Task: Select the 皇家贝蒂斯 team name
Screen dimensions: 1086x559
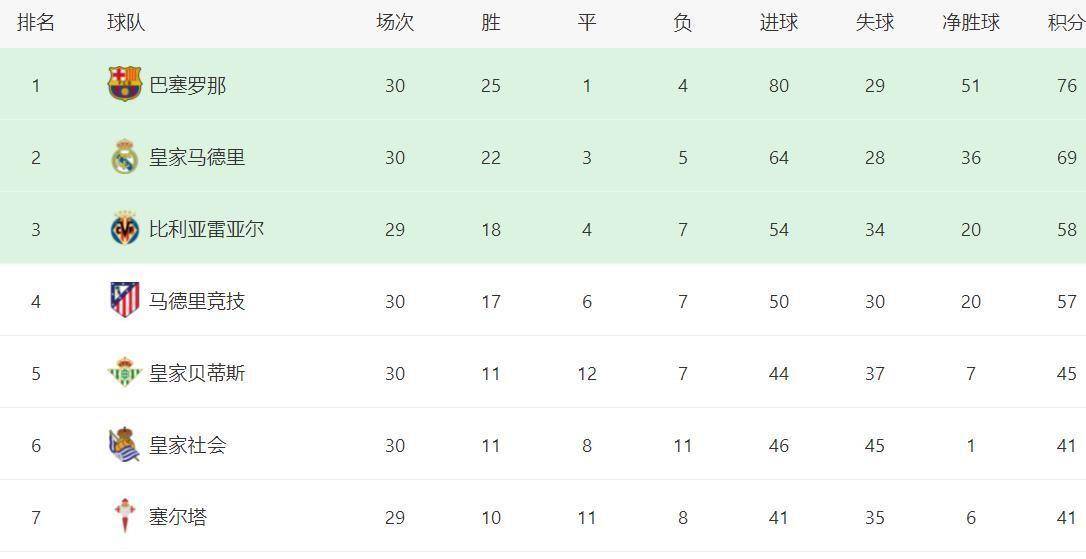Action: click(197, 374)
